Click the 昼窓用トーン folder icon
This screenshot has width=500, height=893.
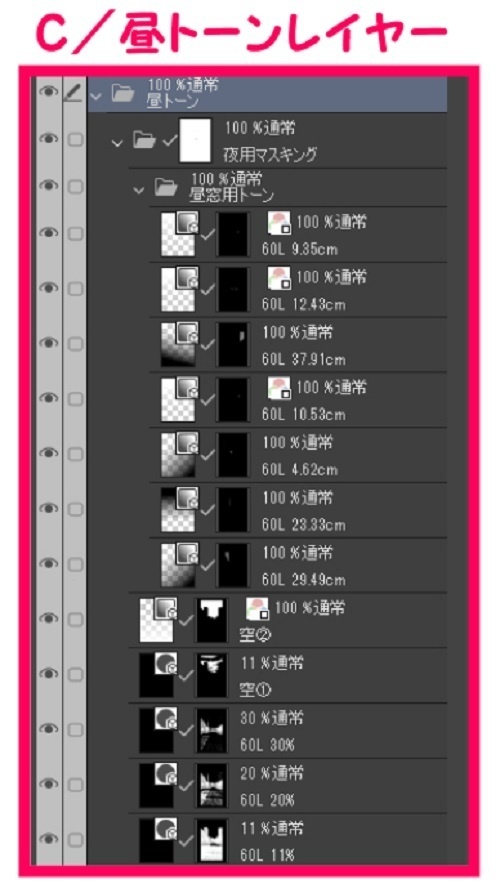pos(166,187)
